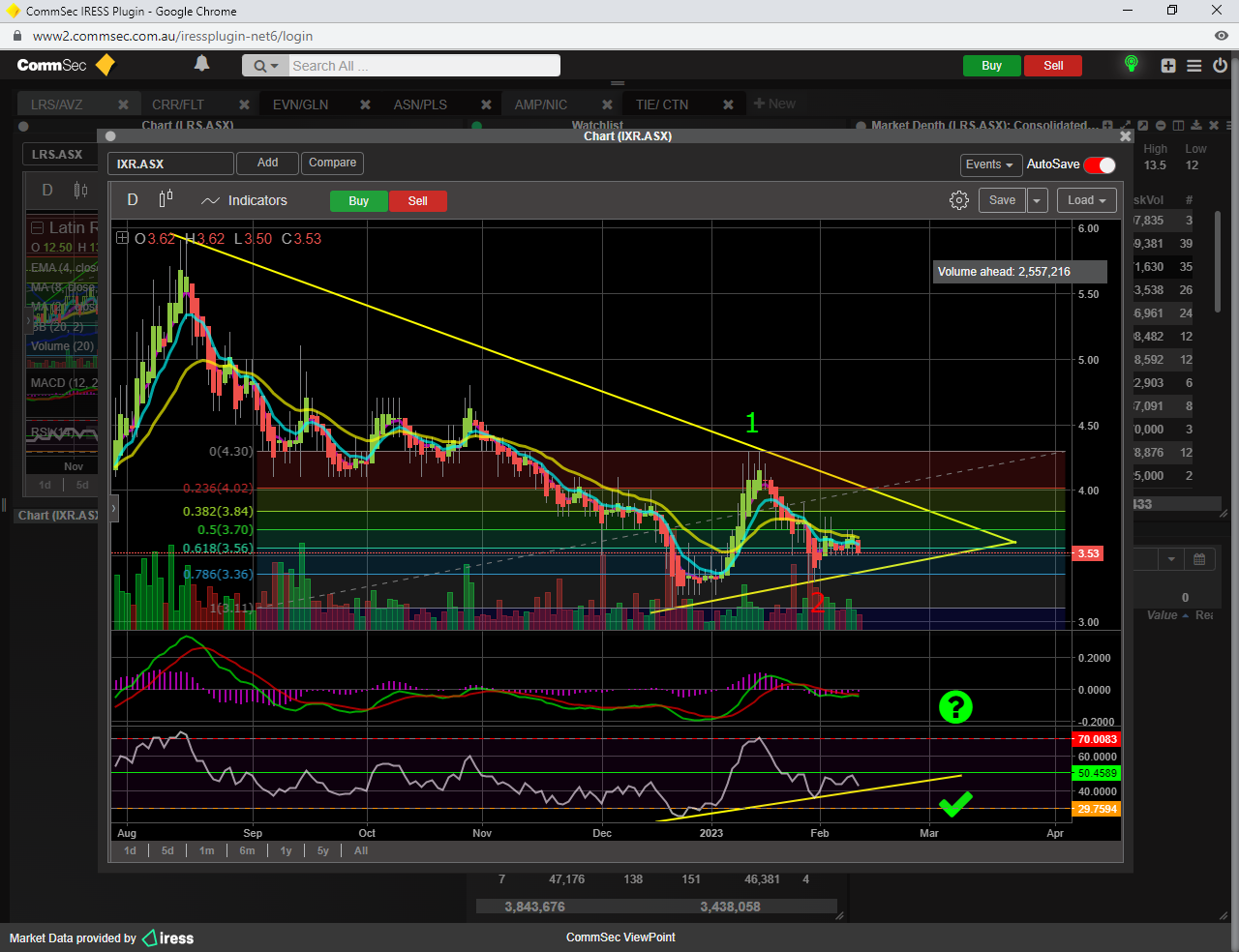
Task: Expand the IXR chart legend plus box
Action: 122,238
